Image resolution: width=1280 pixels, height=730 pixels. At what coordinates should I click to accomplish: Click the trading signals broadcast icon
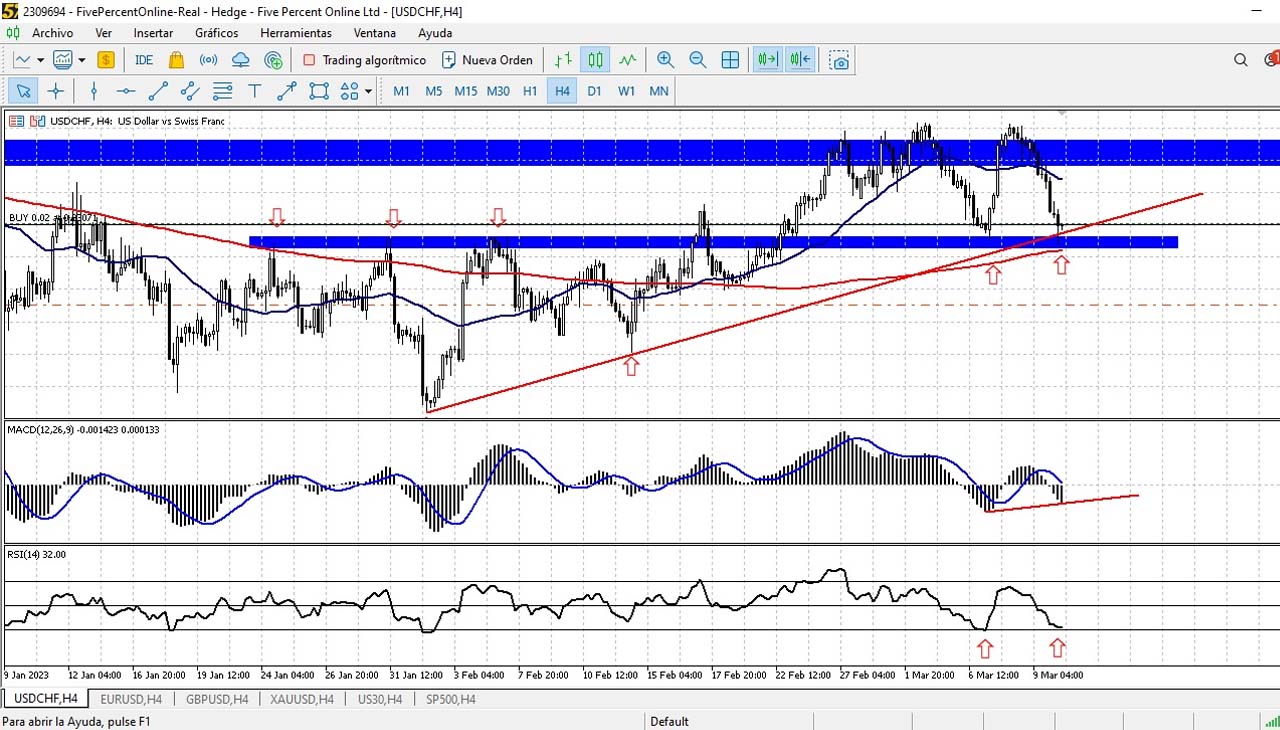208,60
